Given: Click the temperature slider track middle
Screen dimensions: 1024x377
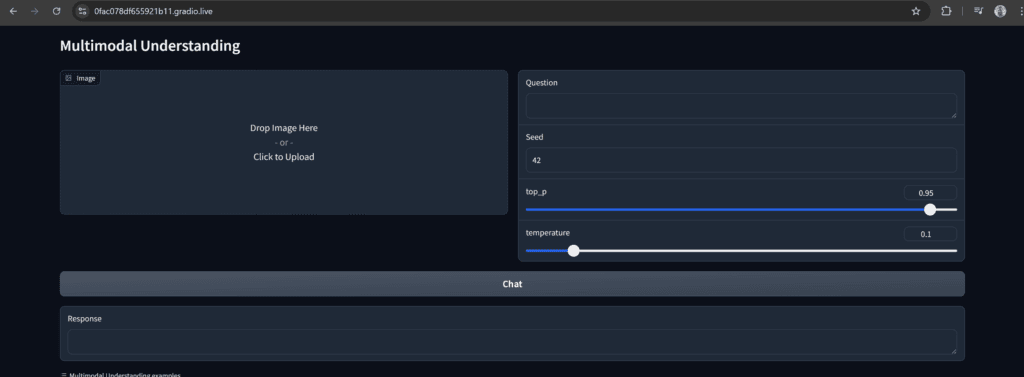Looking at the screenshot, I should 741,250.
